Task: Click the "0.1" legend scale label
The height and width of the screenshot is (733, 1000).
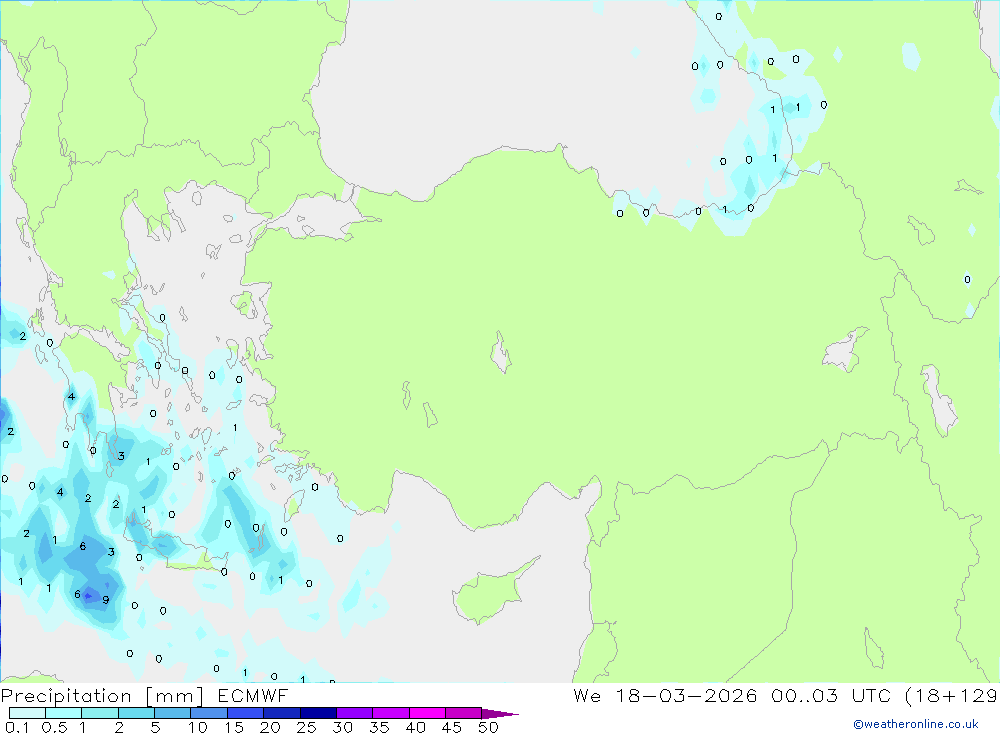Action: [x=17, y=727]
